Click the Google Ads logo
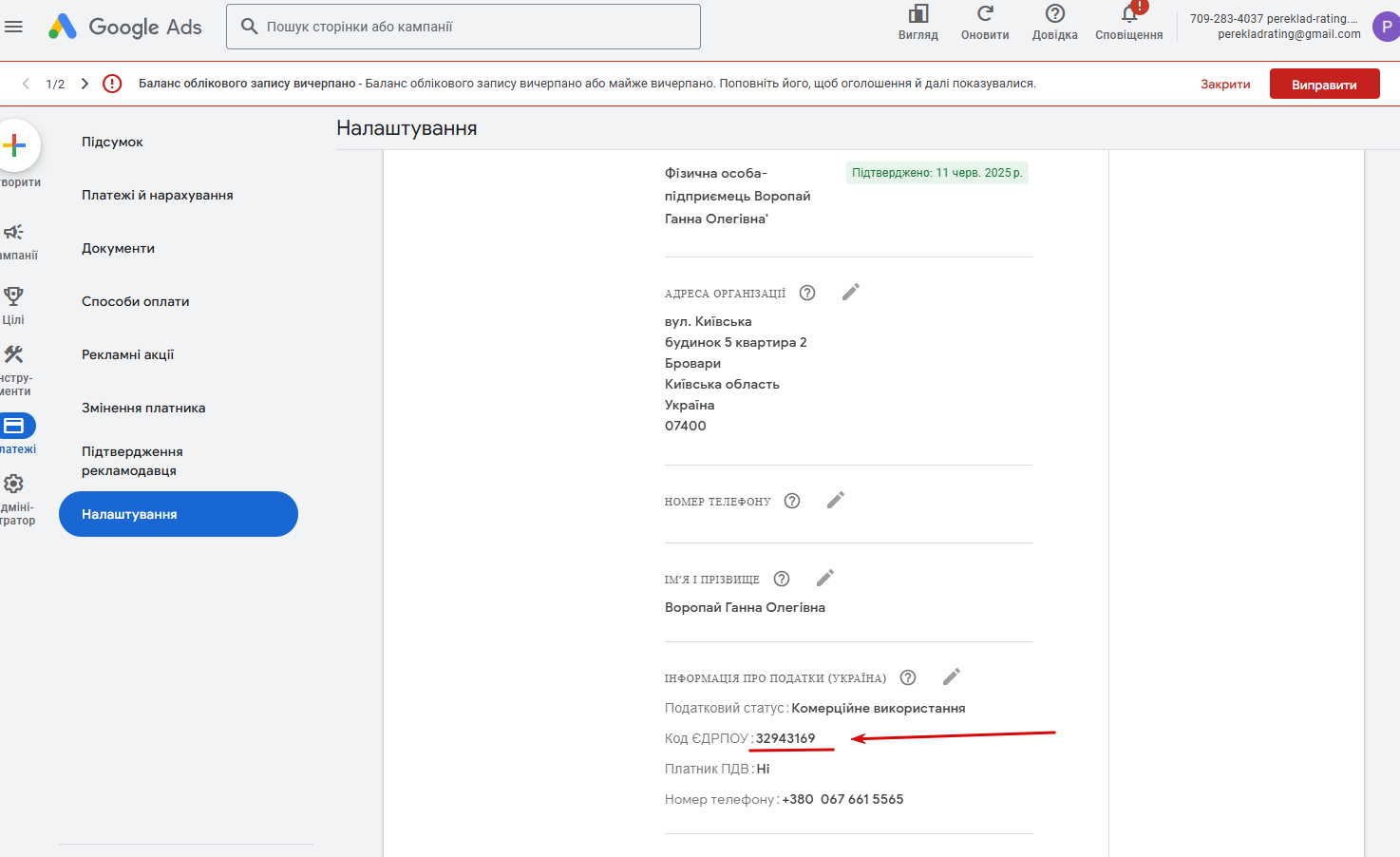The height and width of the screenshot is (857, 1400). coord(124,27)
